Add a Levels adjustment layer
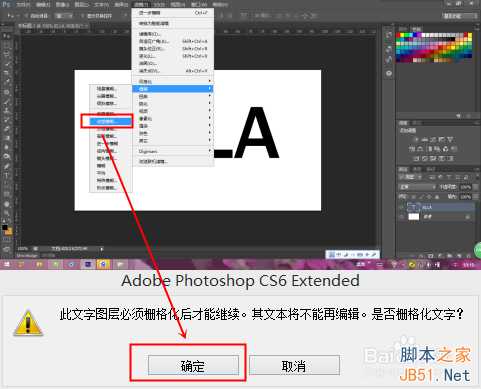This screenshot has width=481, height=389. [x=425, y=139]
